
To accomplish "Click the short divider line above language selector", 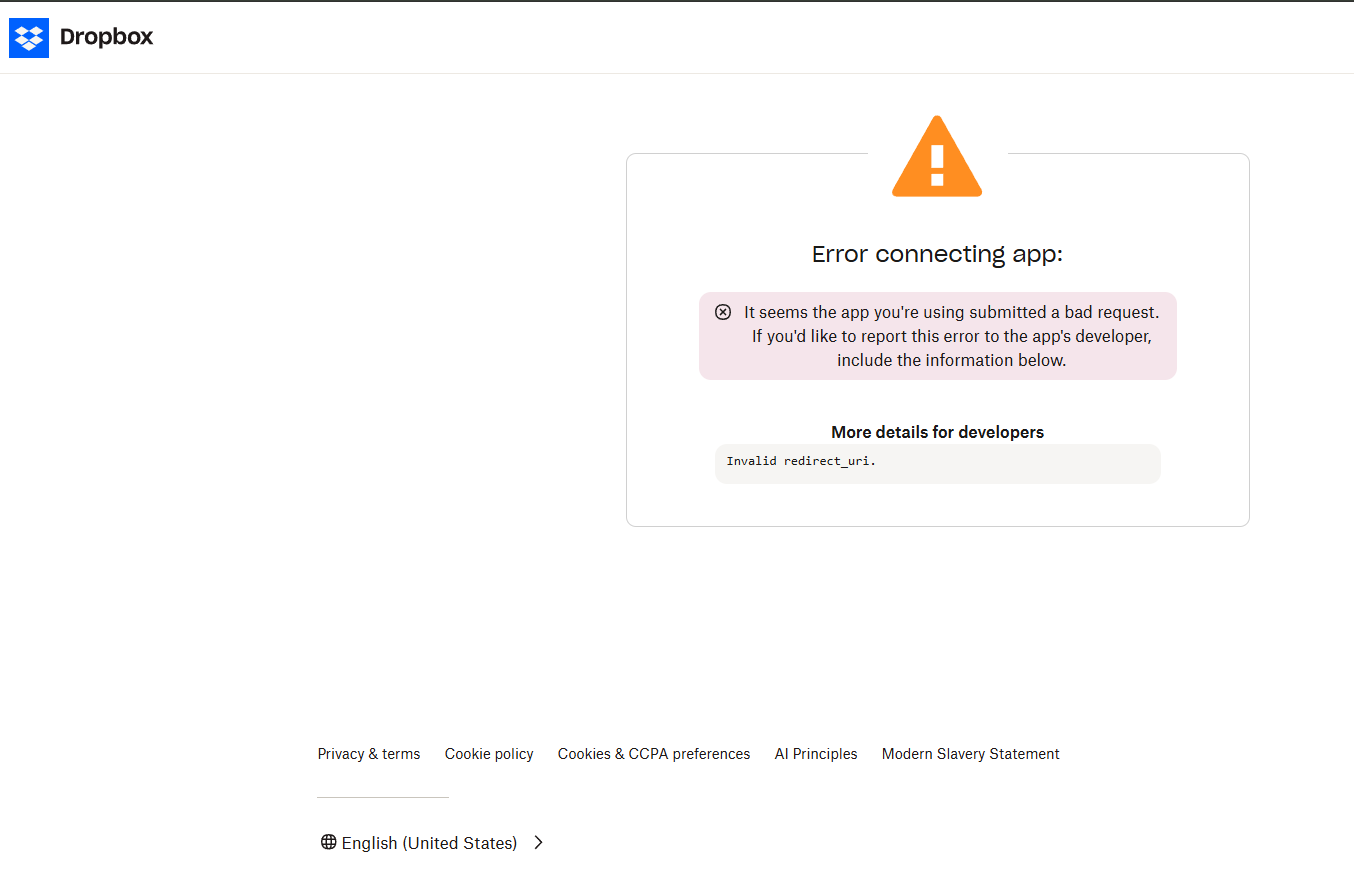I will 383,797.
